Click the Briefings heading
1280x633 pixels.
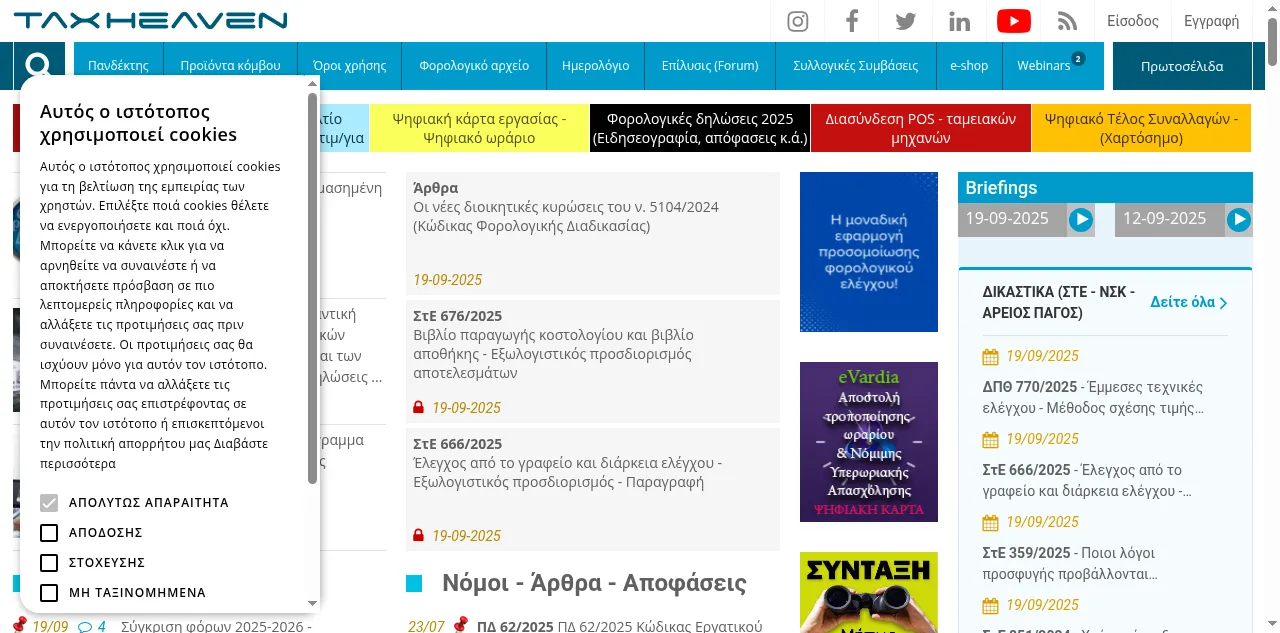(1001, 188)
